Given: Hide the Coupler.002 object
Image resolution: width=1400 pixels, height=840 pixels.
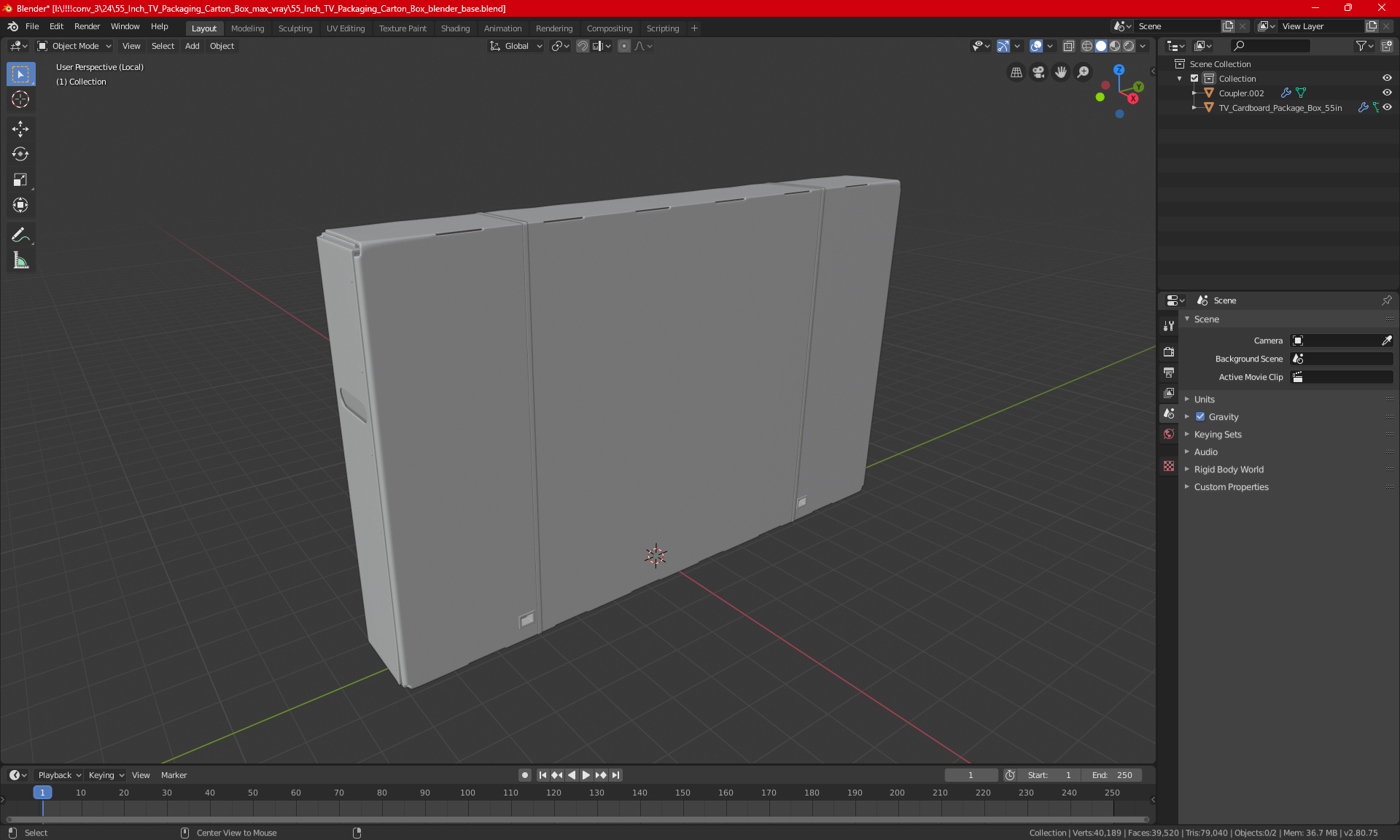Looking at the screenshot, I should (1387, 93).
